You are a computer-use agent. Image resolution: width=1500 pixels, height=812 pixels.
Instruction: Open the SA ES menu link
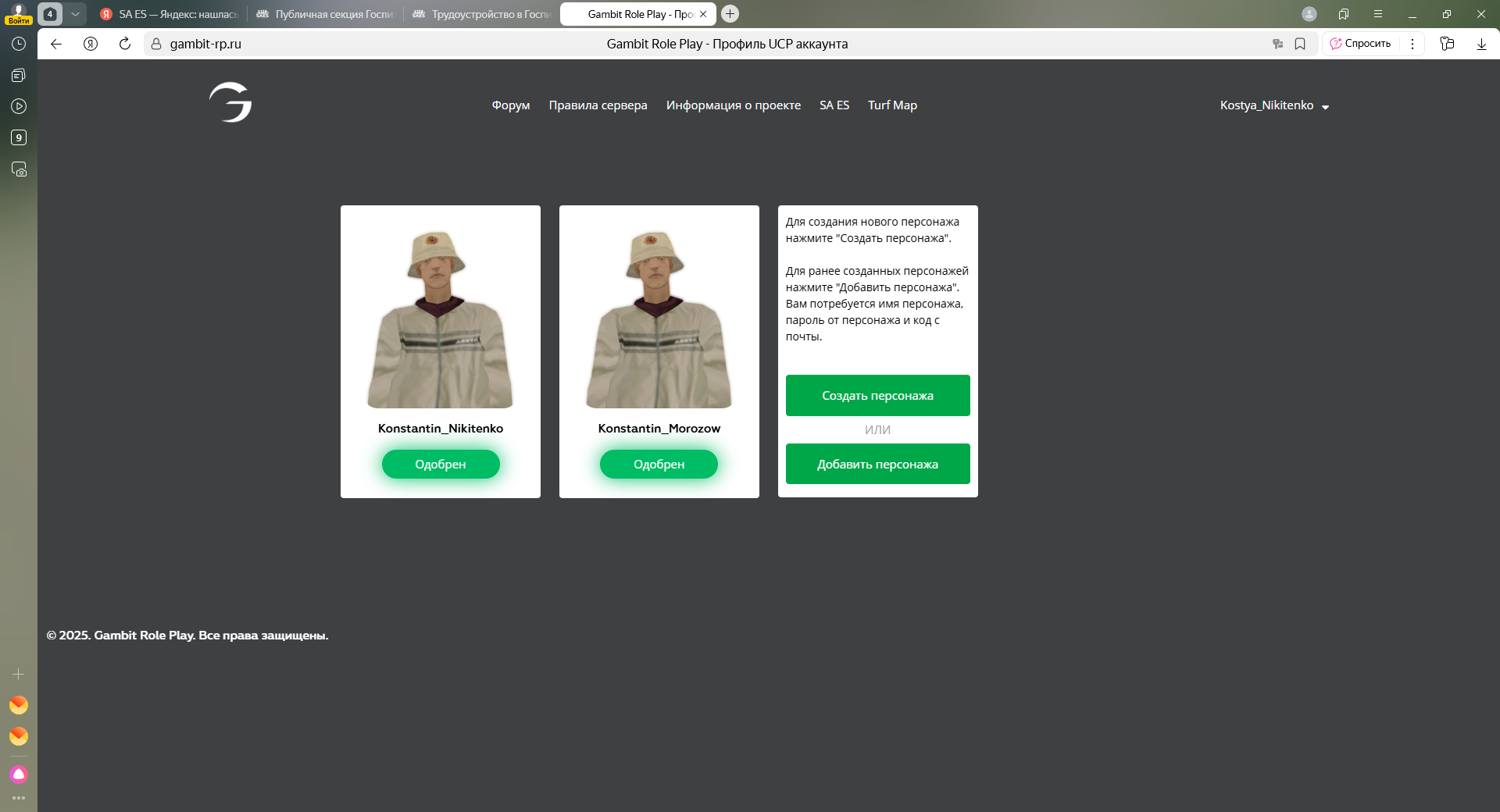pos(834,105)
